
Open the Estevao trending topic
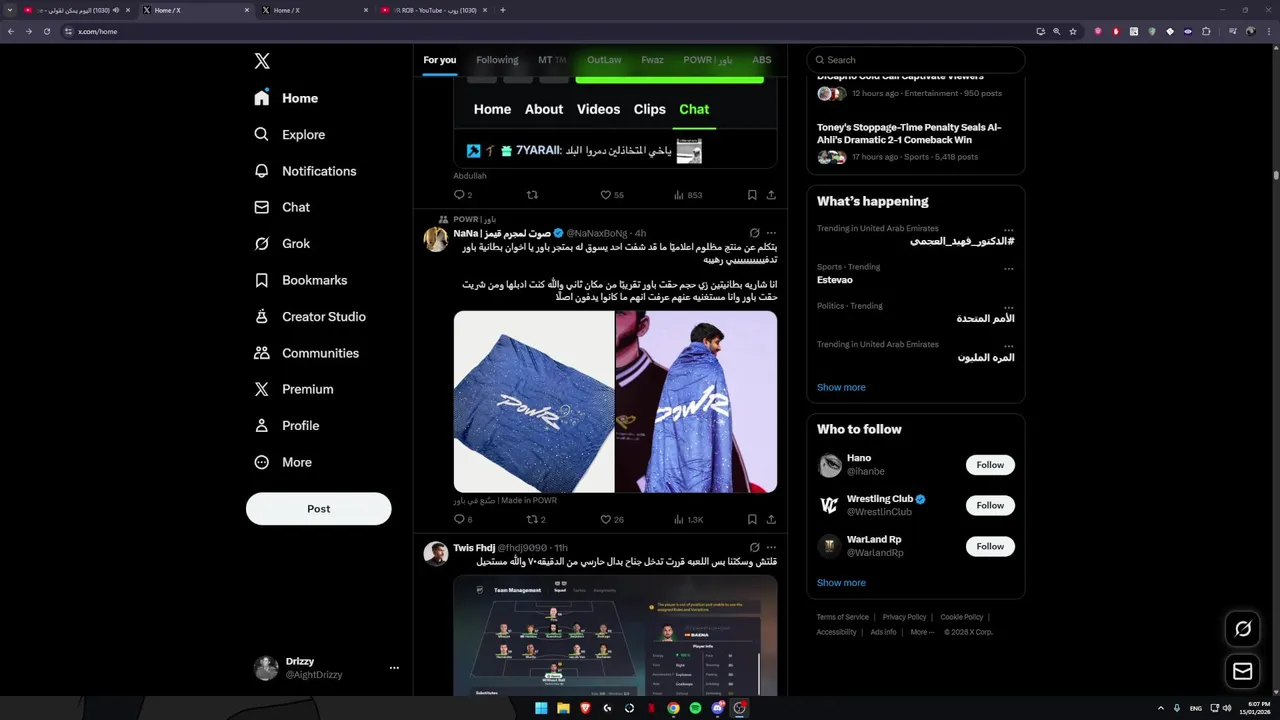[835, 280]
